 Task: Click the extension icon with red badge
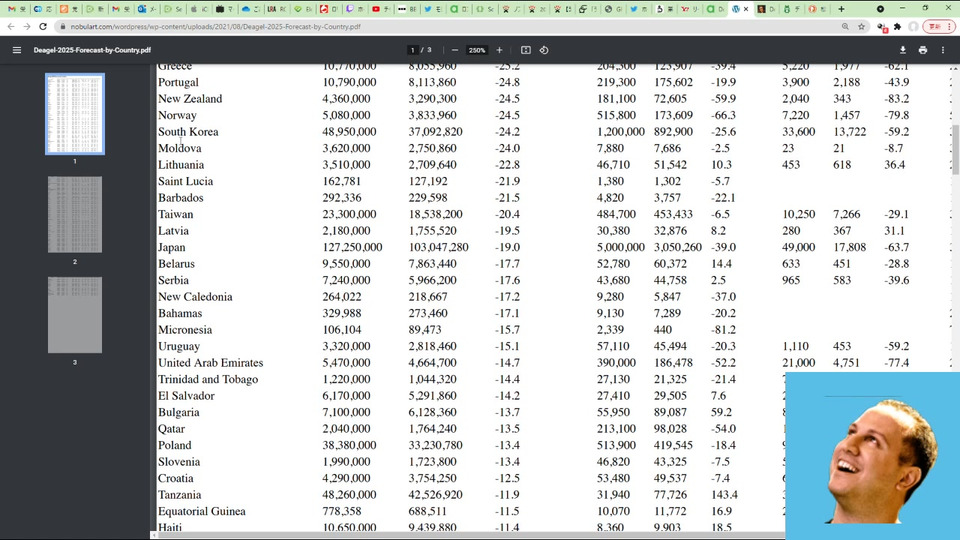[882, 28]
